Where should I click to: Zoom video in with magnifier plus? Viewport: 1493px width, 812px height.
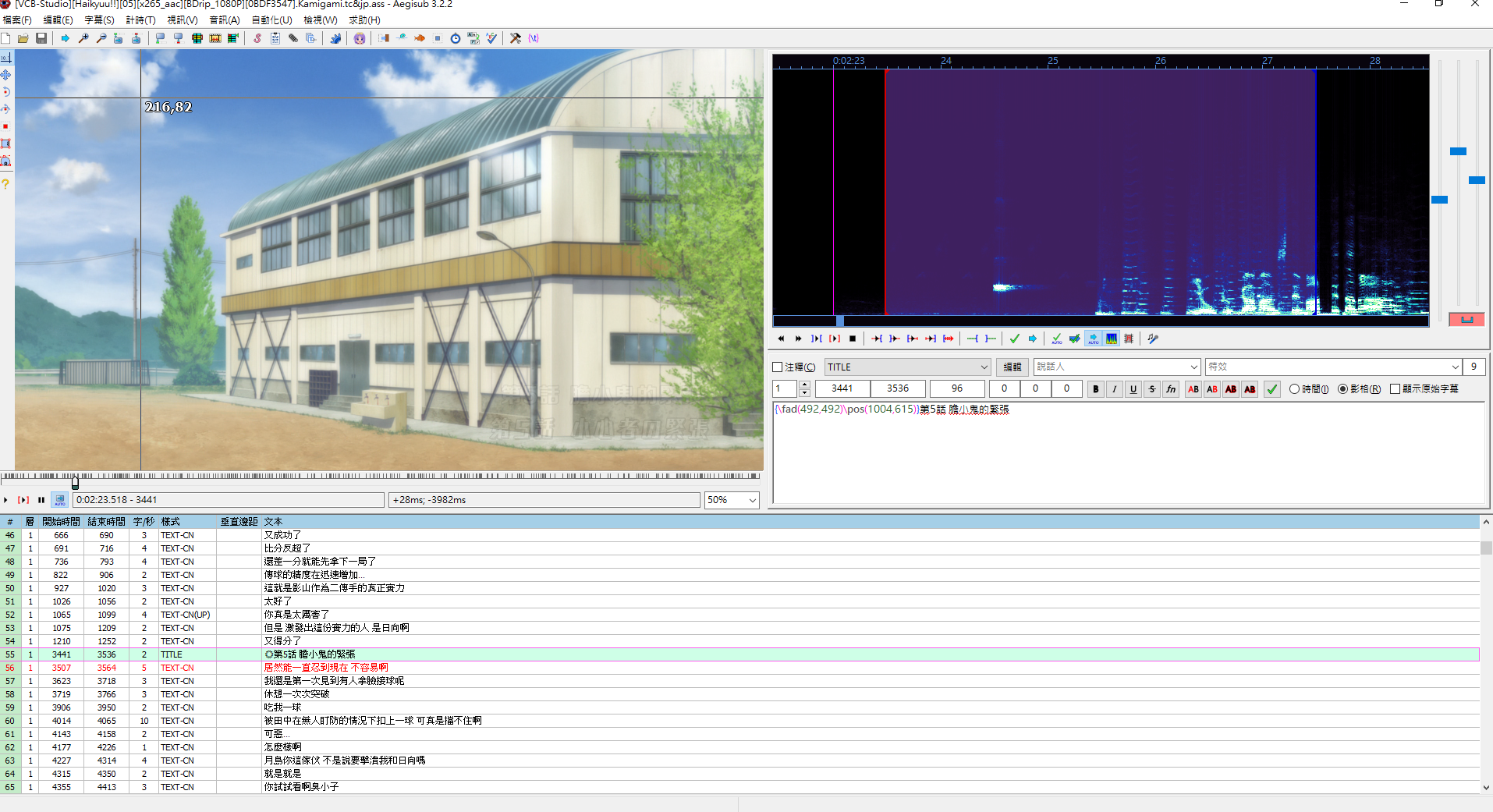pyautogui.click(x=83, y=38)
